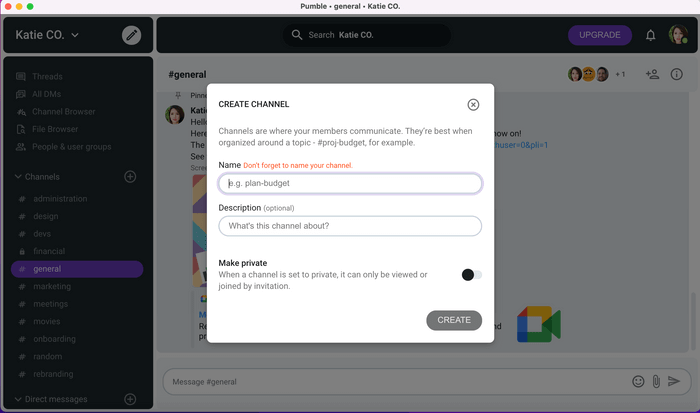Click the attach file paperclip icon

(656, 381)
